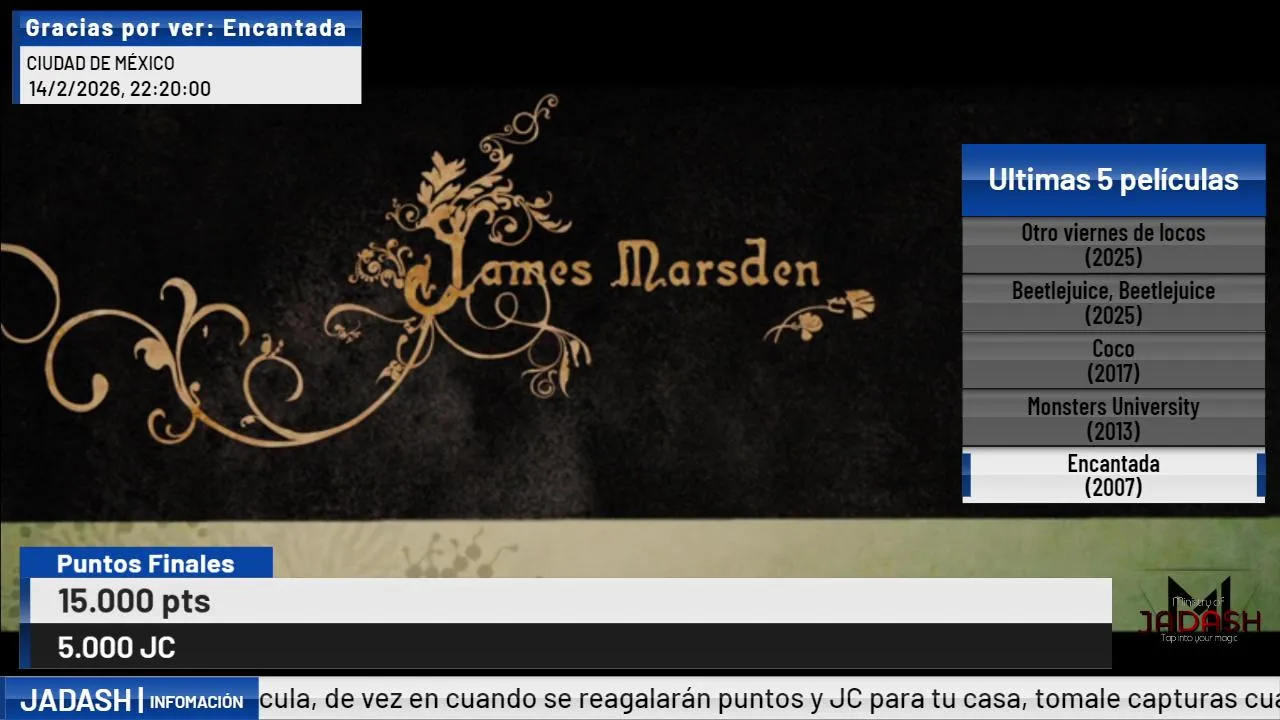
Task: Click the 'Puntos Finales' label
Action: 146,563
